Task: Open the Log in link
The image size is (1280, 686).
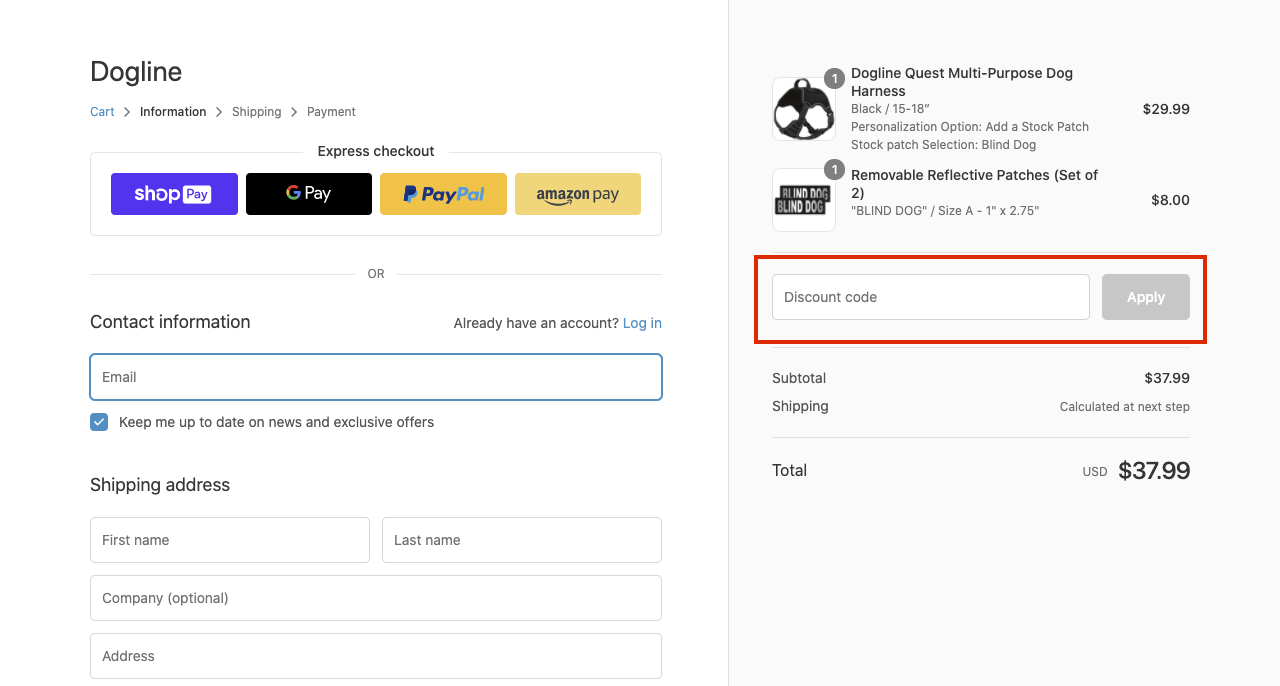Action: click(x=642, y=323)
